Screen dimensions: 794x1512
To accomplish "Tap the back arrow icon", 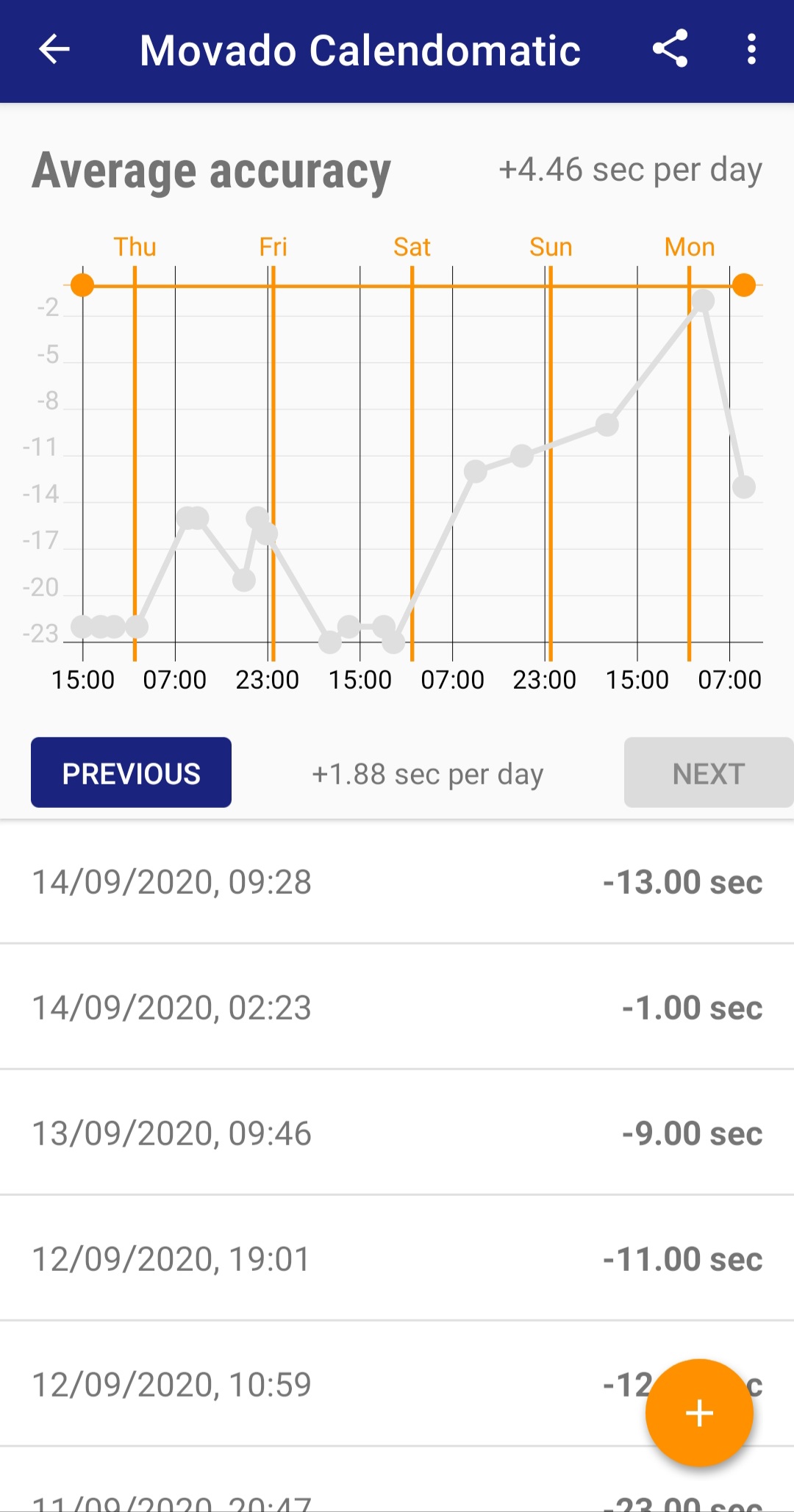I will 54,50.
